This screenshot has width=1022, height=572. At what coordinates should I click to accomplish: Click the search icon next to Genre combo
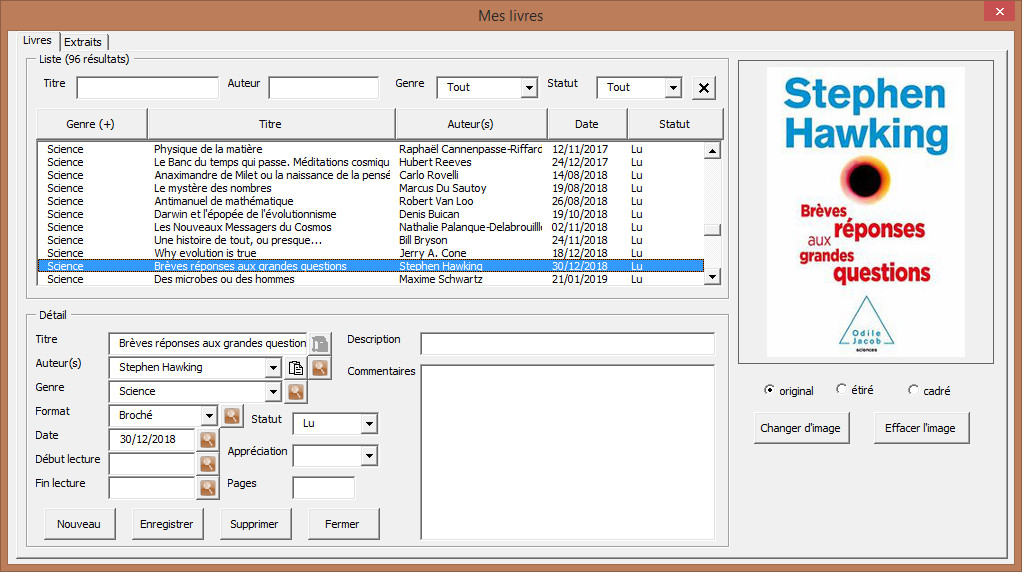(296, 392)
